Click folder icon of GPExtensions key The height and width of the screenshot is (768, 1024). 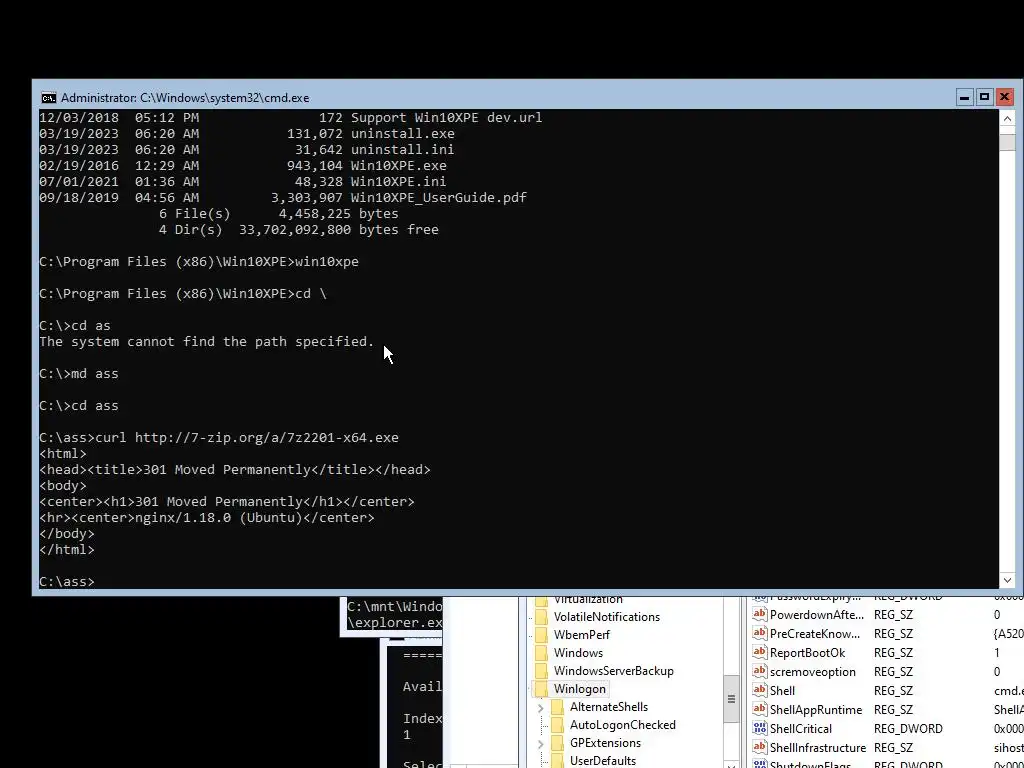click(x=558, y=743)
